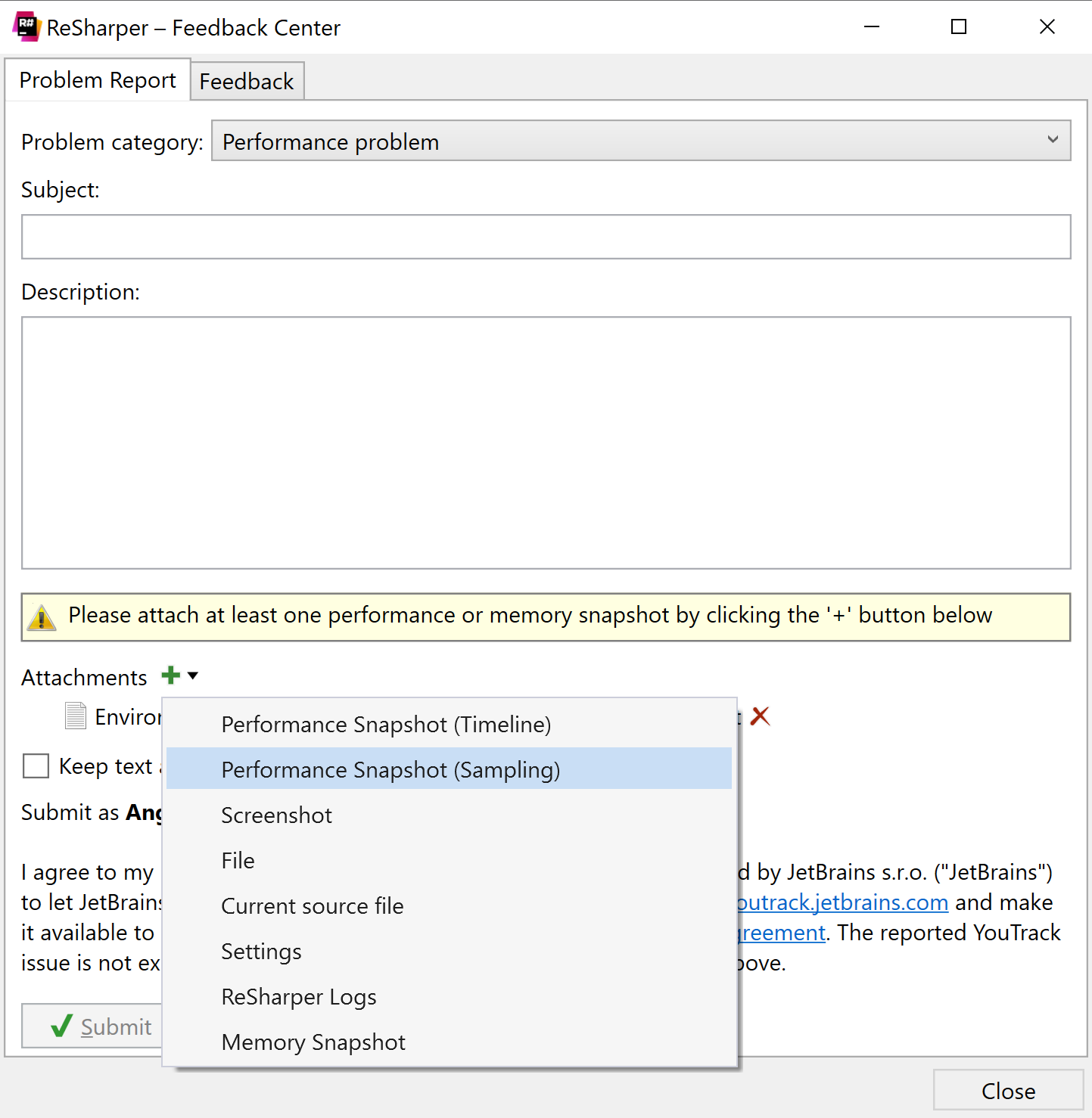Click the ReSharper logo in the title bar

pyautogui.click(x=26, y=26)
